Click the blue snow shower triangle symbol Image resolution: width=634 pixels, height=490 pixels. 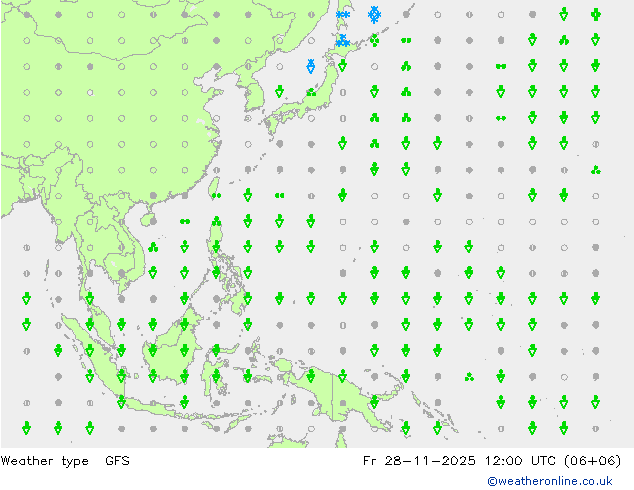pyautogui.click(x=311, y=66)
